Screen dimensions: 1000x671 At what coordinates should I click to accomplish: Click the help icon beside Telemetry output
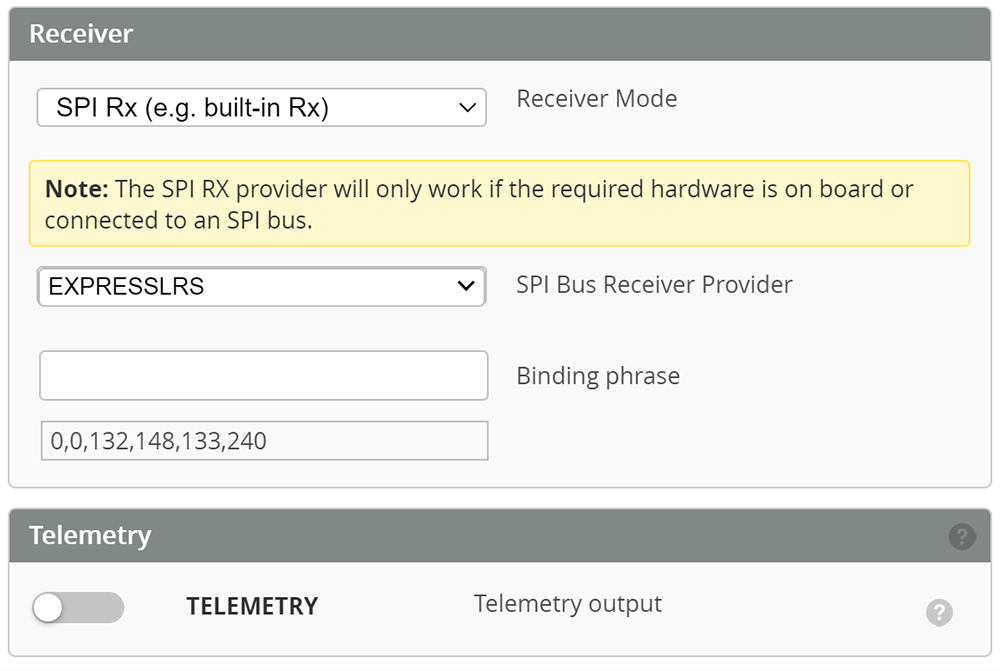(939, 612)
